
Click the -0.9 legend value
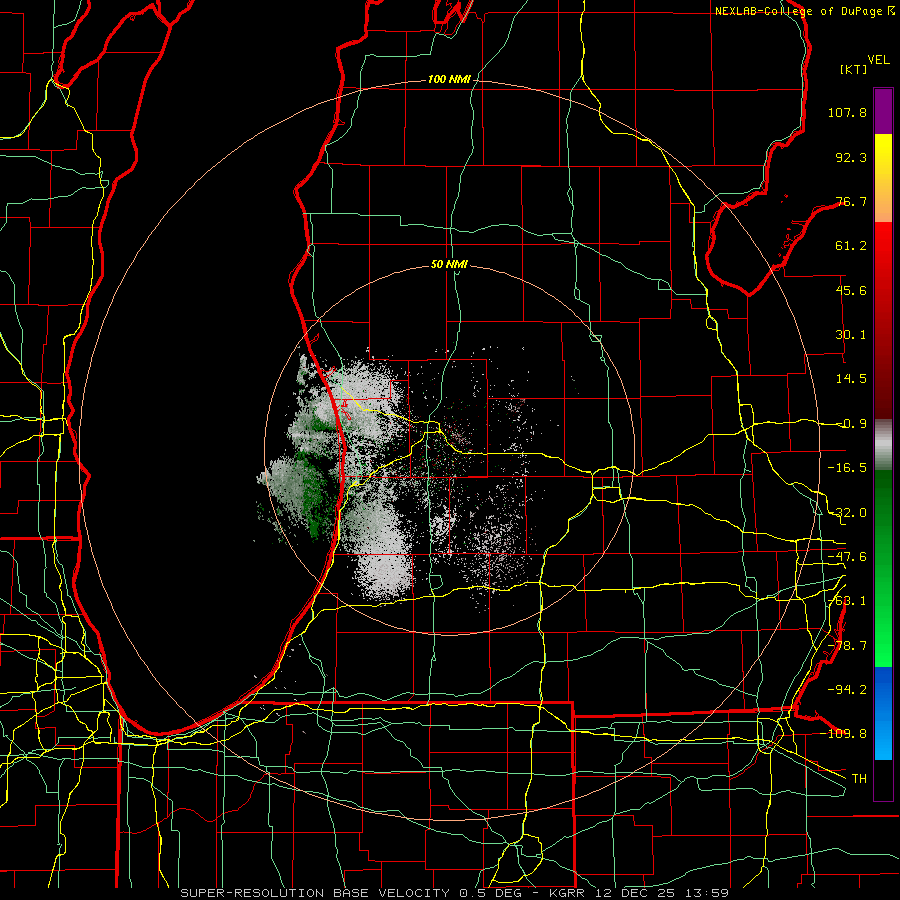851,424
